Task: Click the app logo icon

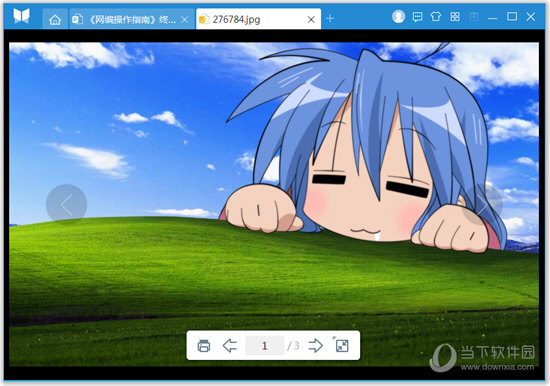Action: [21, 16]
